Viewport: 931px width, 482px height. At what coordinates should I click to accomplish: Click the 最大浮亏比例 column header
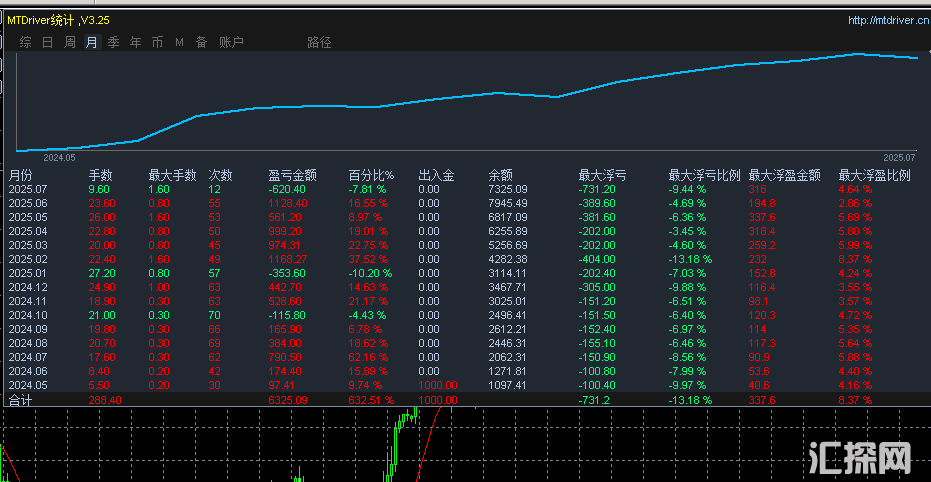pyautogui.click(x=705, y=176)
